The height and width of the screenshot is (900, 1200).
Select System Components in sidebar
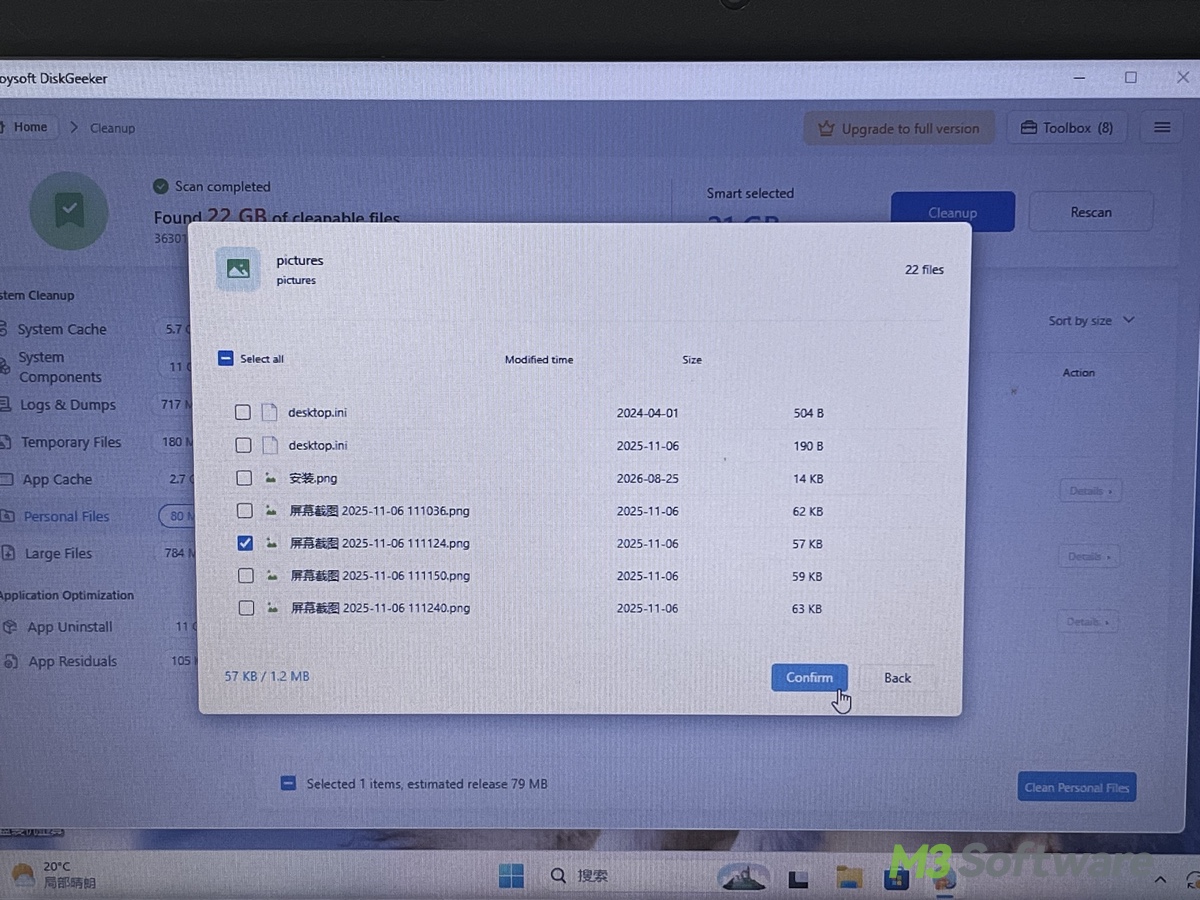click(x=60, y=367)
